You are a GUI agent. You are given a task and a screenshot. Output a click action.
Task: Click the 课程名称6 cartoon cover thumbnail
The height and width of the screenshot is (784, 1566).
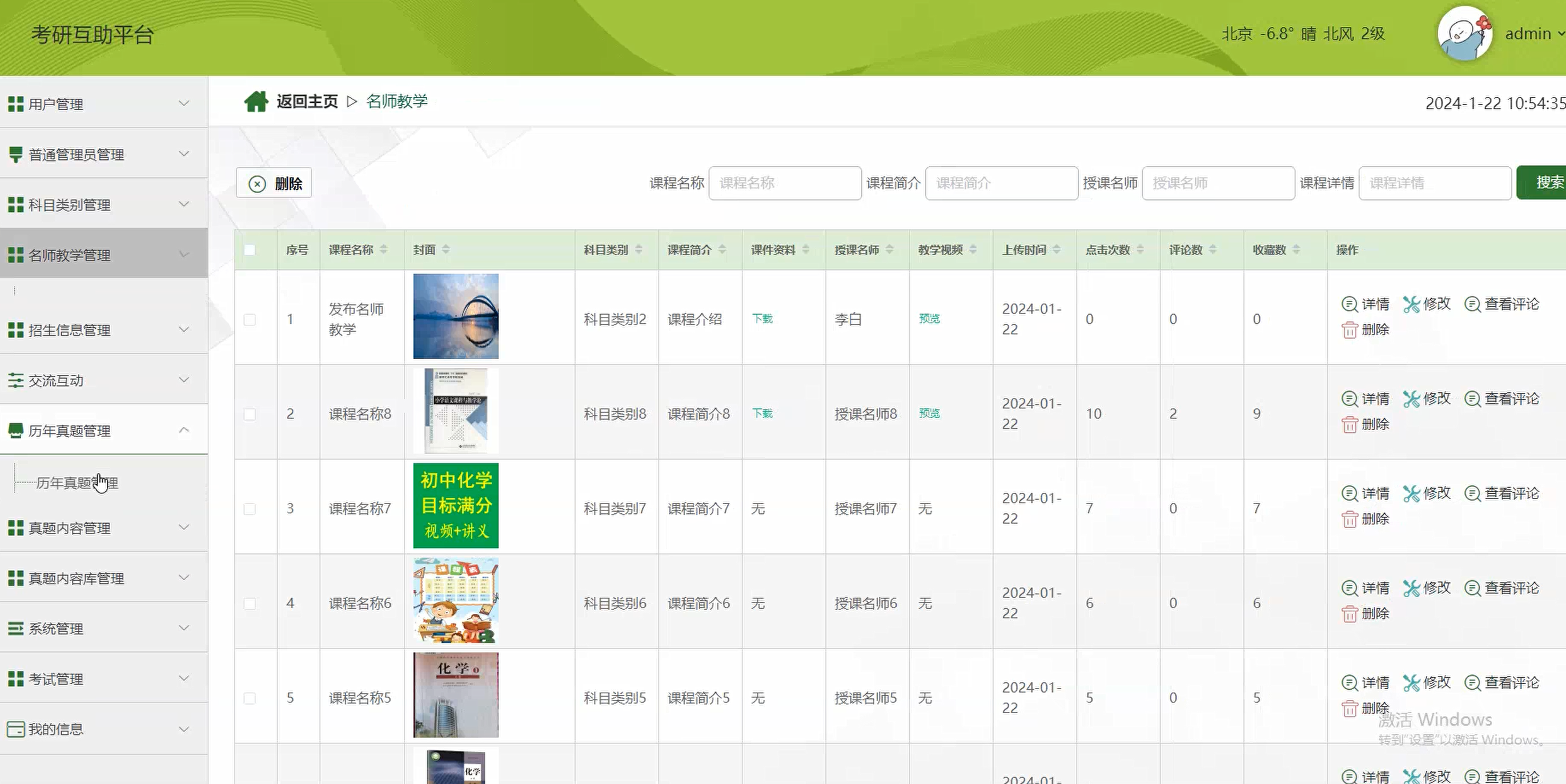(456, 601)
